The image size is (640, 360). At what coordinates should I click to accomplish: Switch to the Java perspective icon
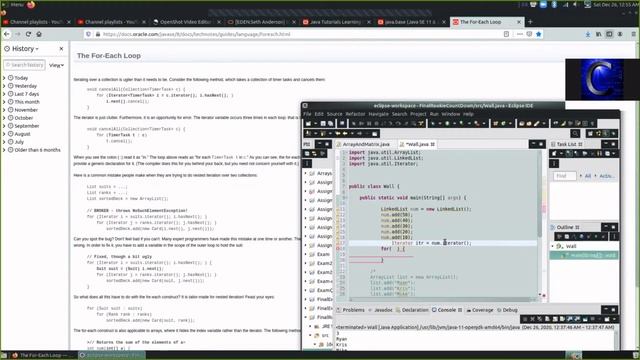click(x=606, y=133)
